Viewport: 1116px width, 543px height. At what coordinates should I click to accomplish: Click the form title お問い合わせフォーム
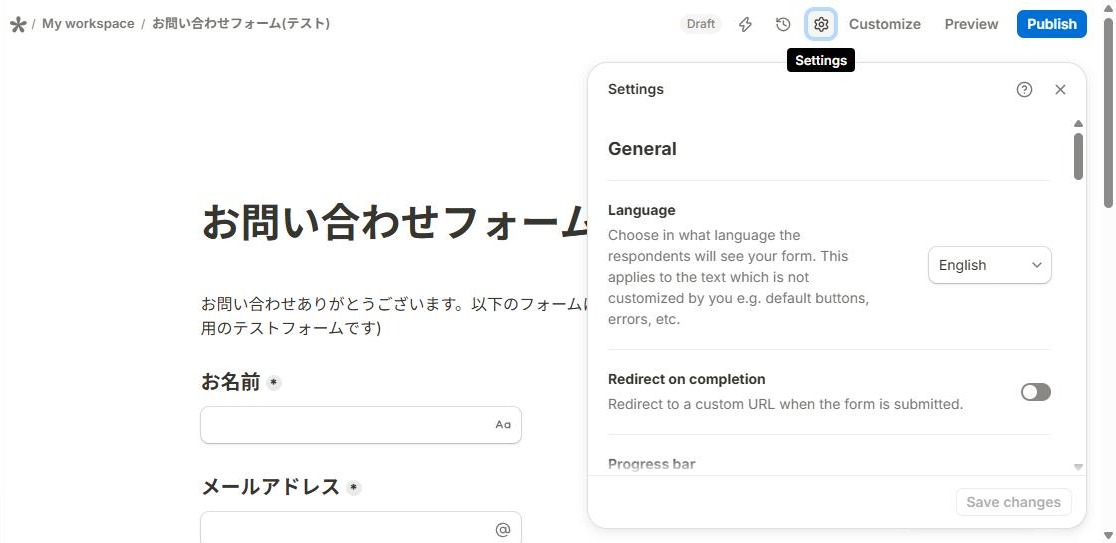(x=395, y=222)
